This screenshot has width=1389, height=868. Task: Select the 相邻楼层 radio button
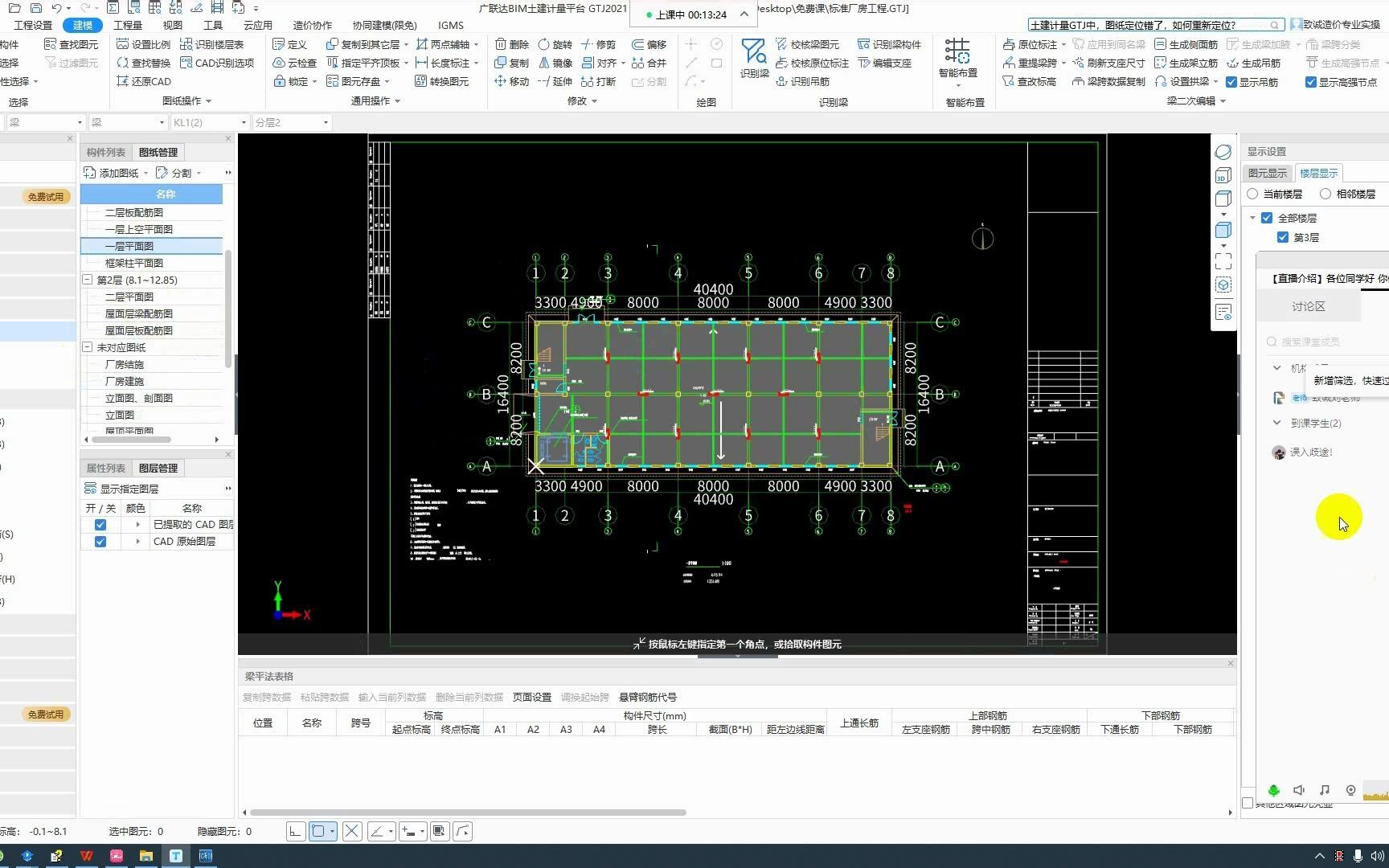pyautogui.click(x=1325, y=194)
